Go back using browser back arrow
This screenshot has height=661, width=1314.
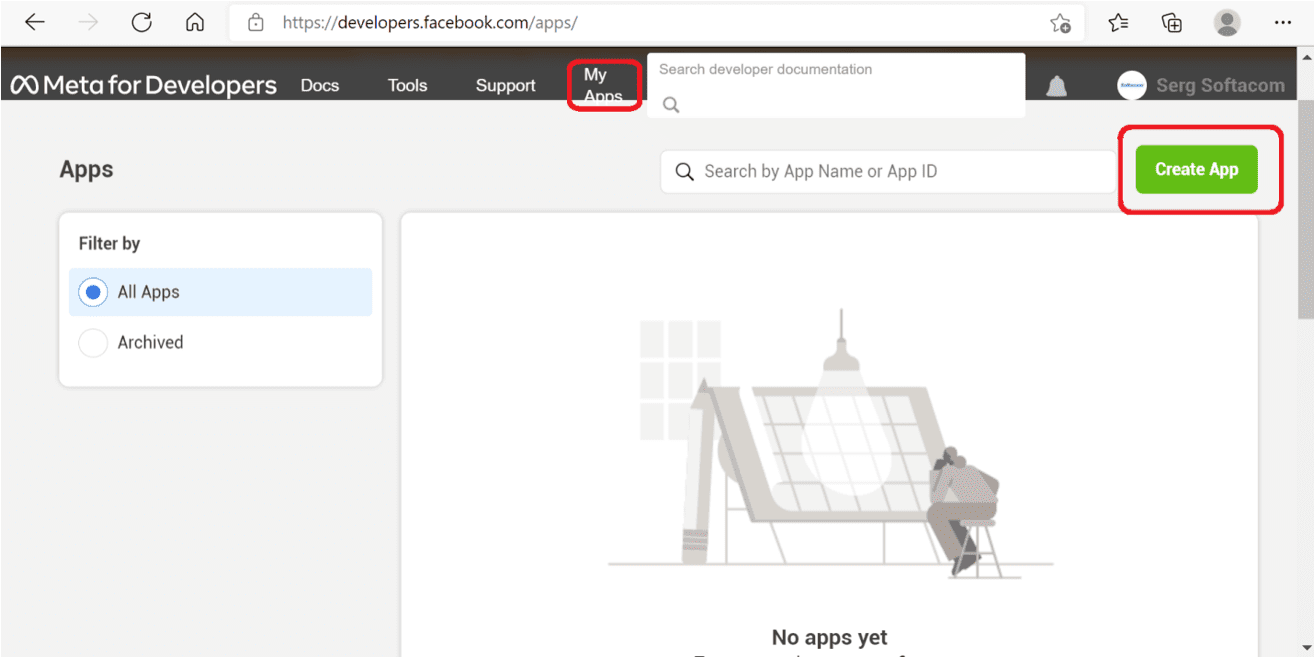35,22
